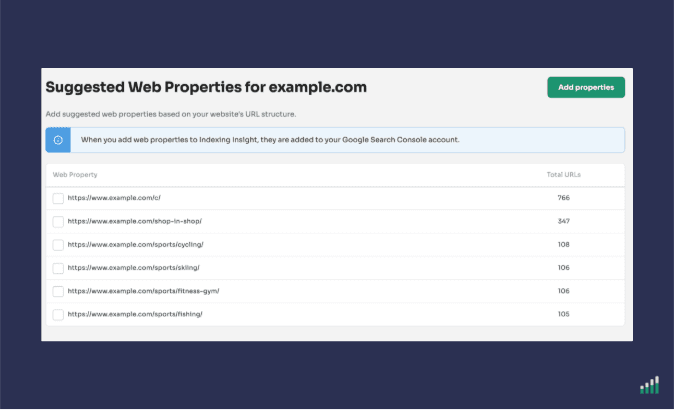
Task: Tick the sports/cycling property checkbox
Action: (x=58, y=244)
